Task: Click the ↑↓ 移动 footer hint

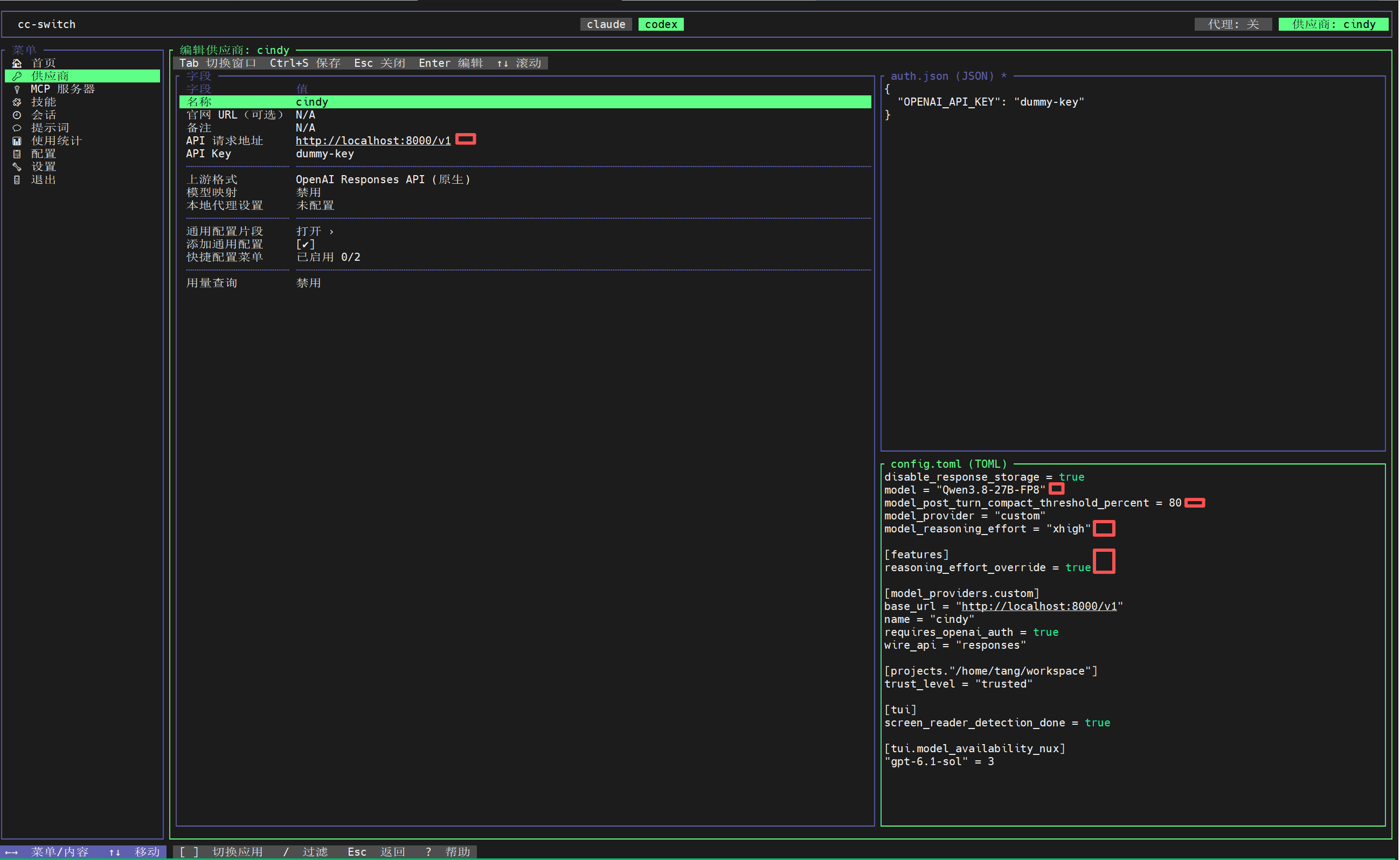Action: (x=134, y=852)
